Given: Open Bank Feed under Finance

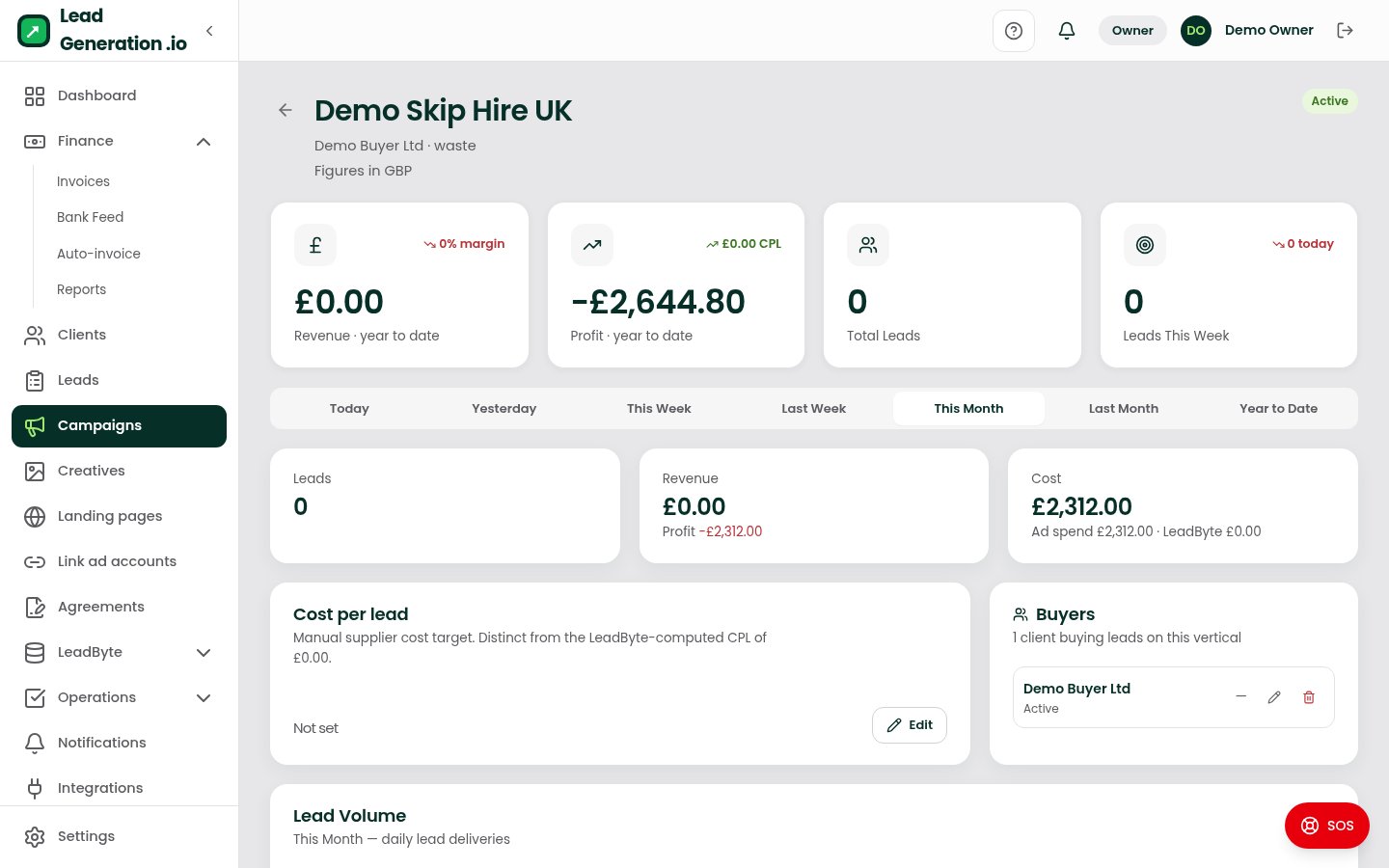Looking at the screenshot, I should point(90,217).
